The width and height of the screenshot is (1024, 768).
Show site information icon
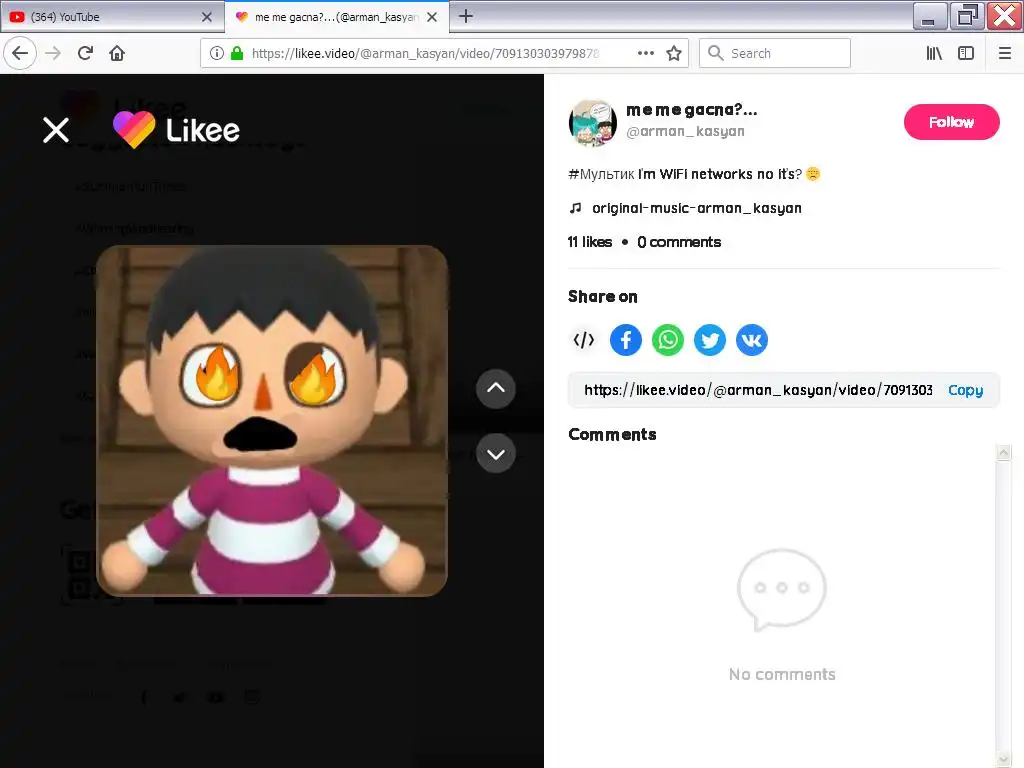(x=217, y=53)
